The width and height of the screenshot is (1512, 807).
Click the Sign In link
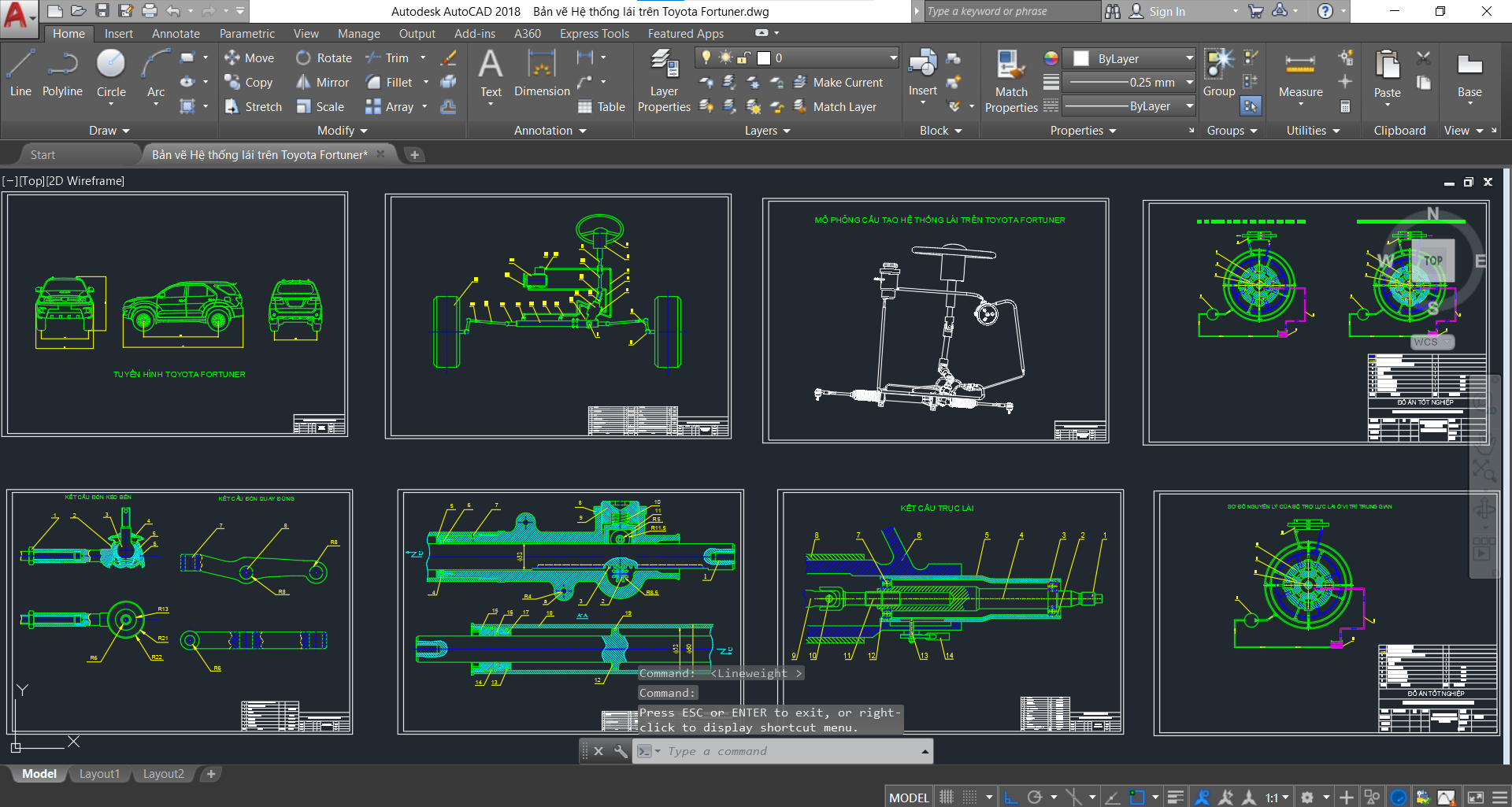(1166, 12)
